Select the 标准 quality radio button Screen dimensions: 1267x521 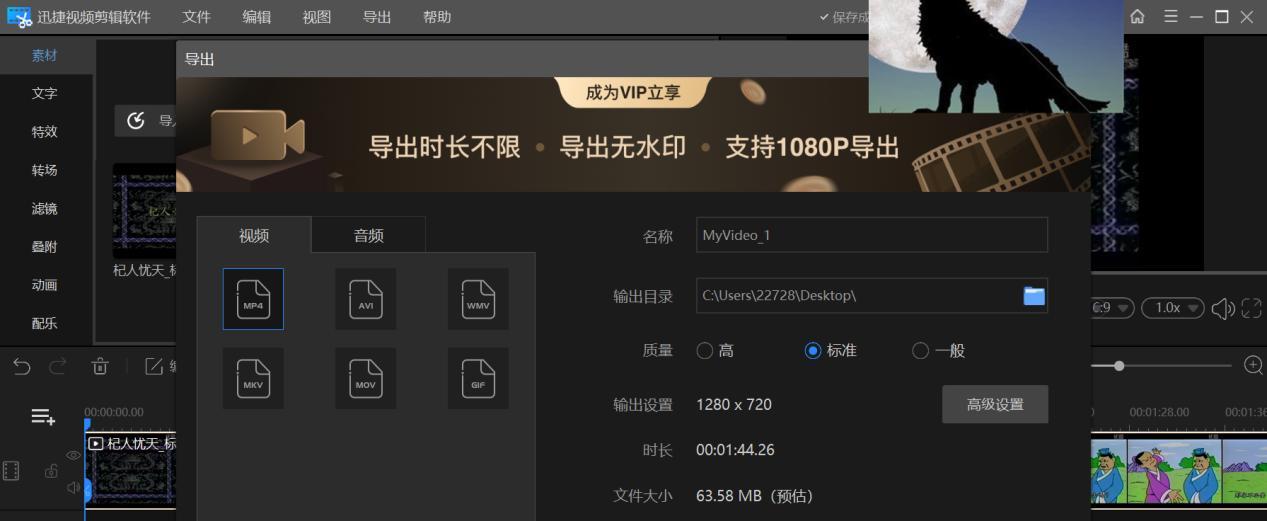(x=813, y=351)
